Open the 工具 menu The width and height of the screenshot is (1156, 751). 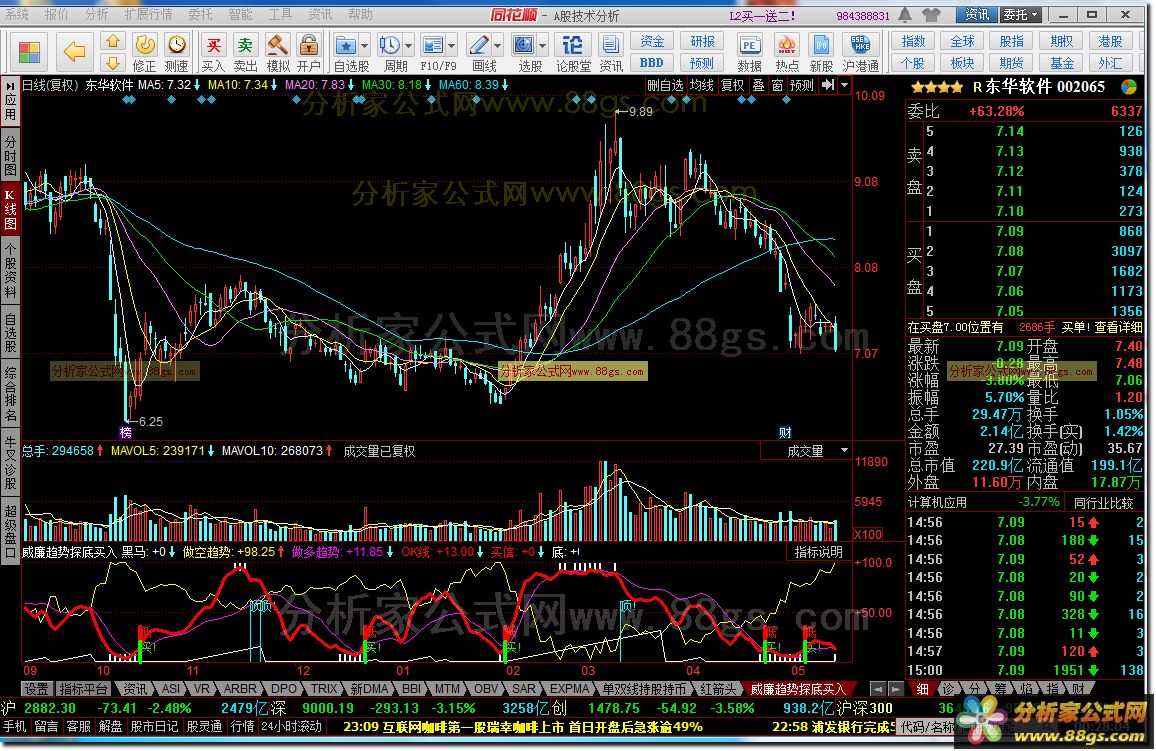[279, 15]
